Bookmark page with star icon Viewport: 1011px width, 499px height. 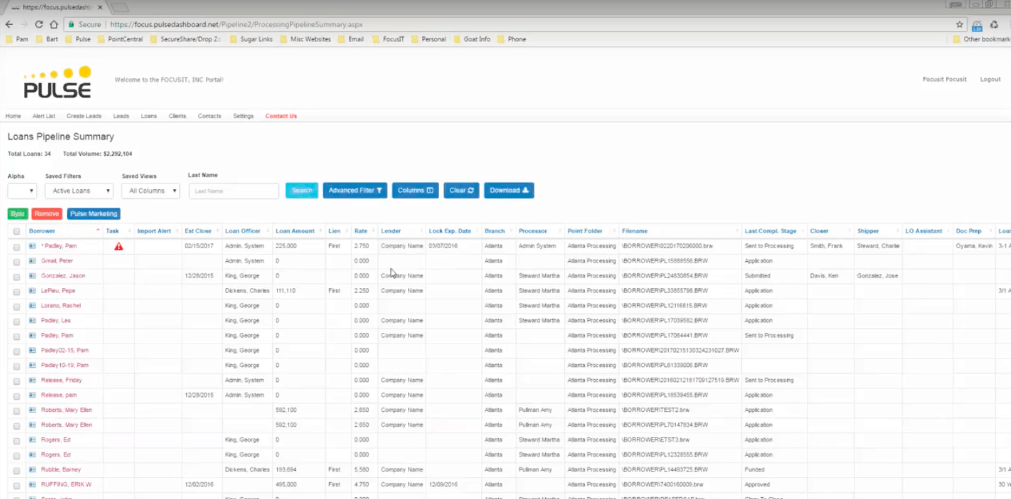(x=959, y=24)
